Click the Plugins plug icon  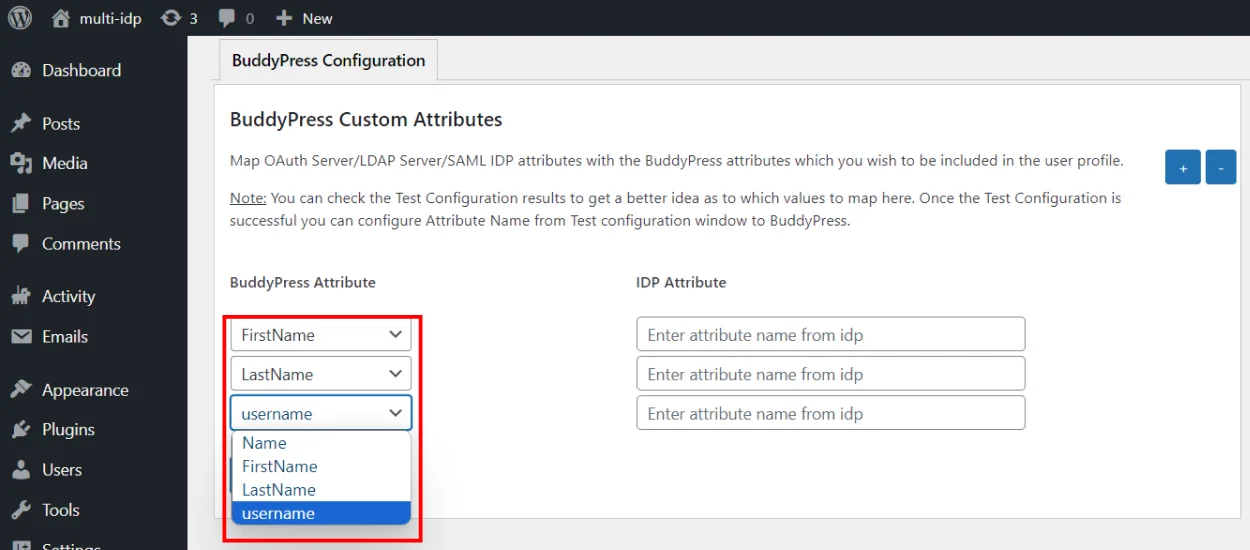[21, 430]
